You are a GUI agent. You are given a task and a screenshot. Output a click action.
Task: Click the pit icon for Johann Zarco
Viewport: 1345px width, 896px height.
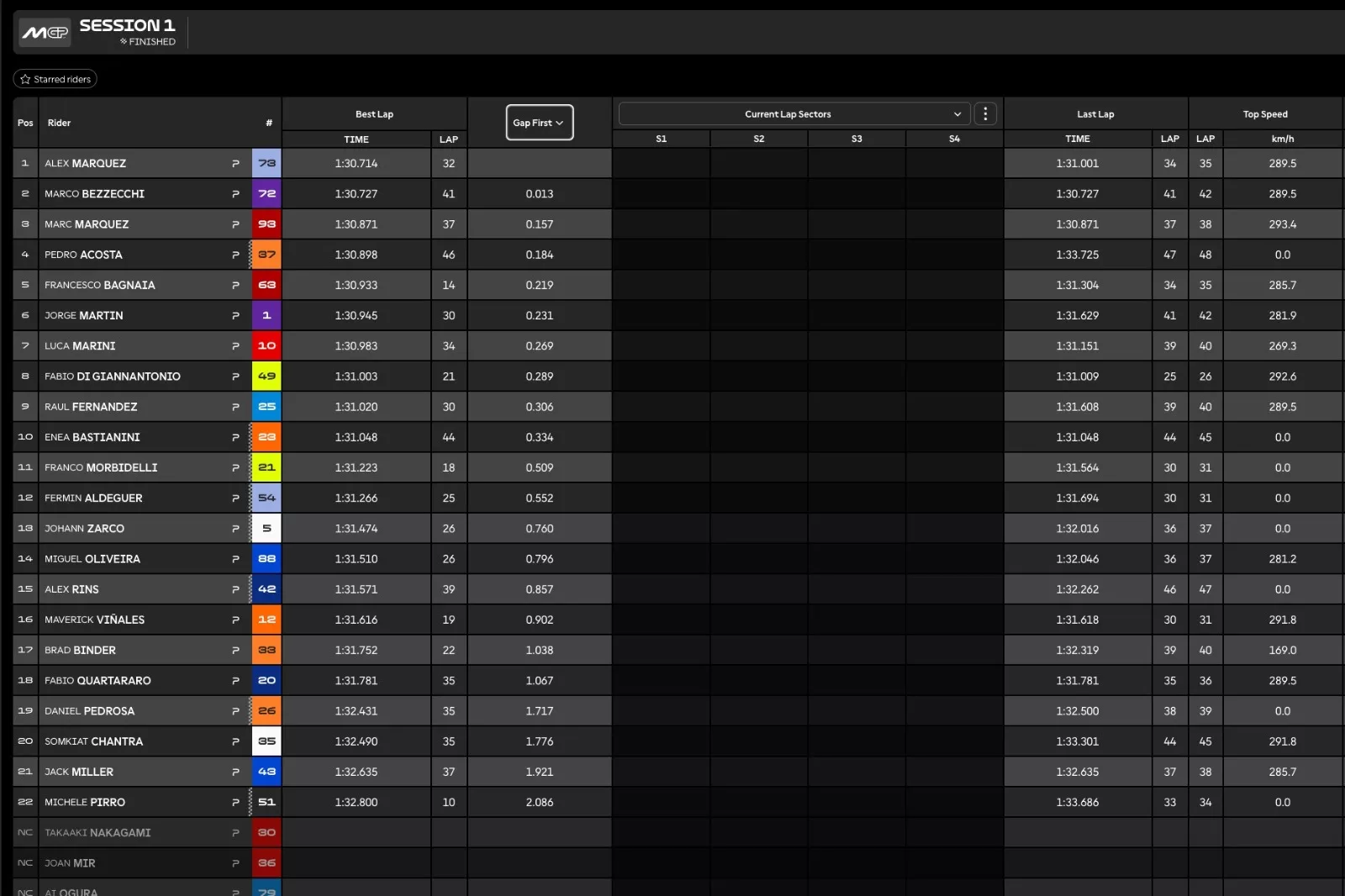tap(235, 529)
